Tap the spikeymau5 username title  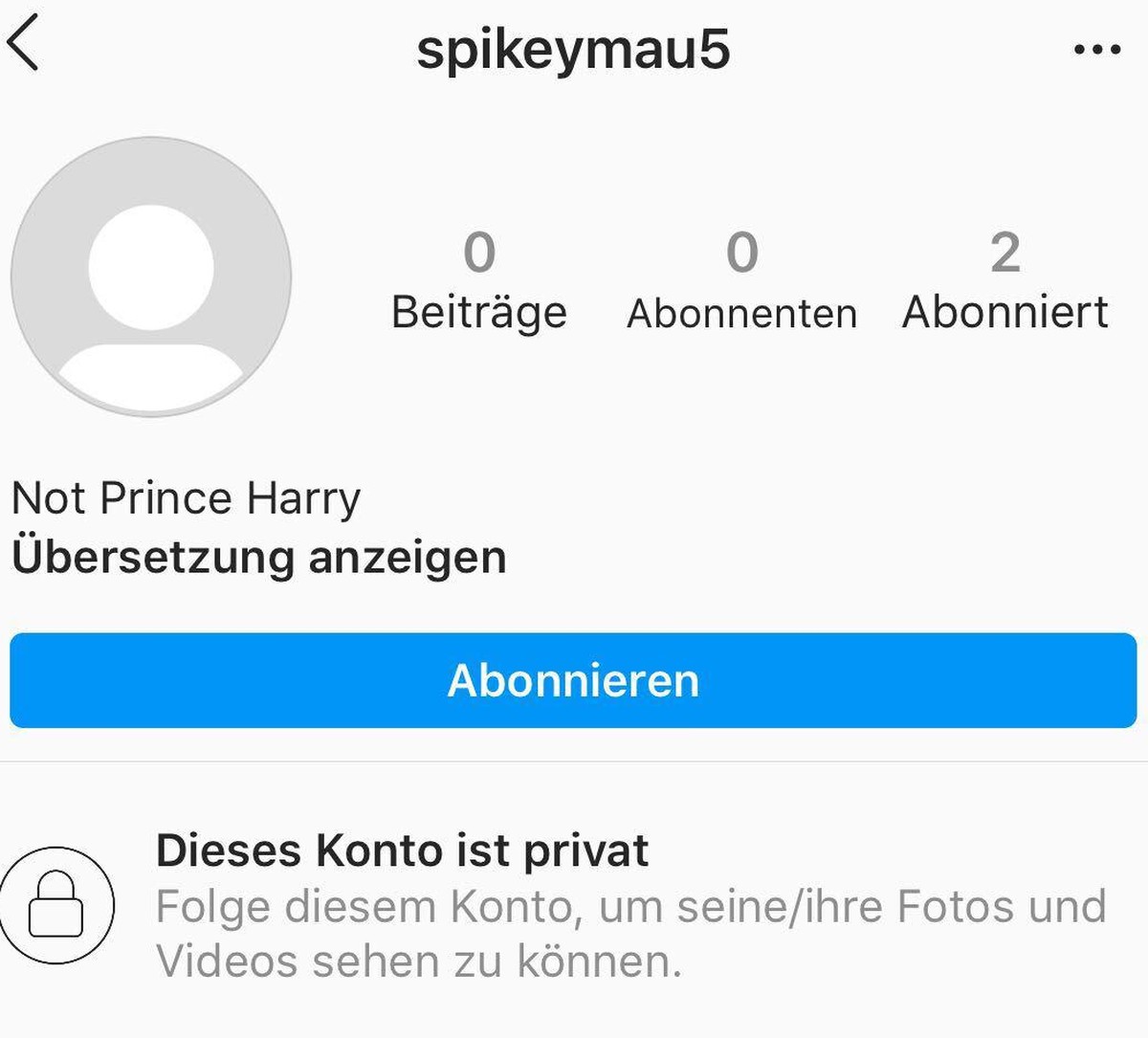coord(573,50)
